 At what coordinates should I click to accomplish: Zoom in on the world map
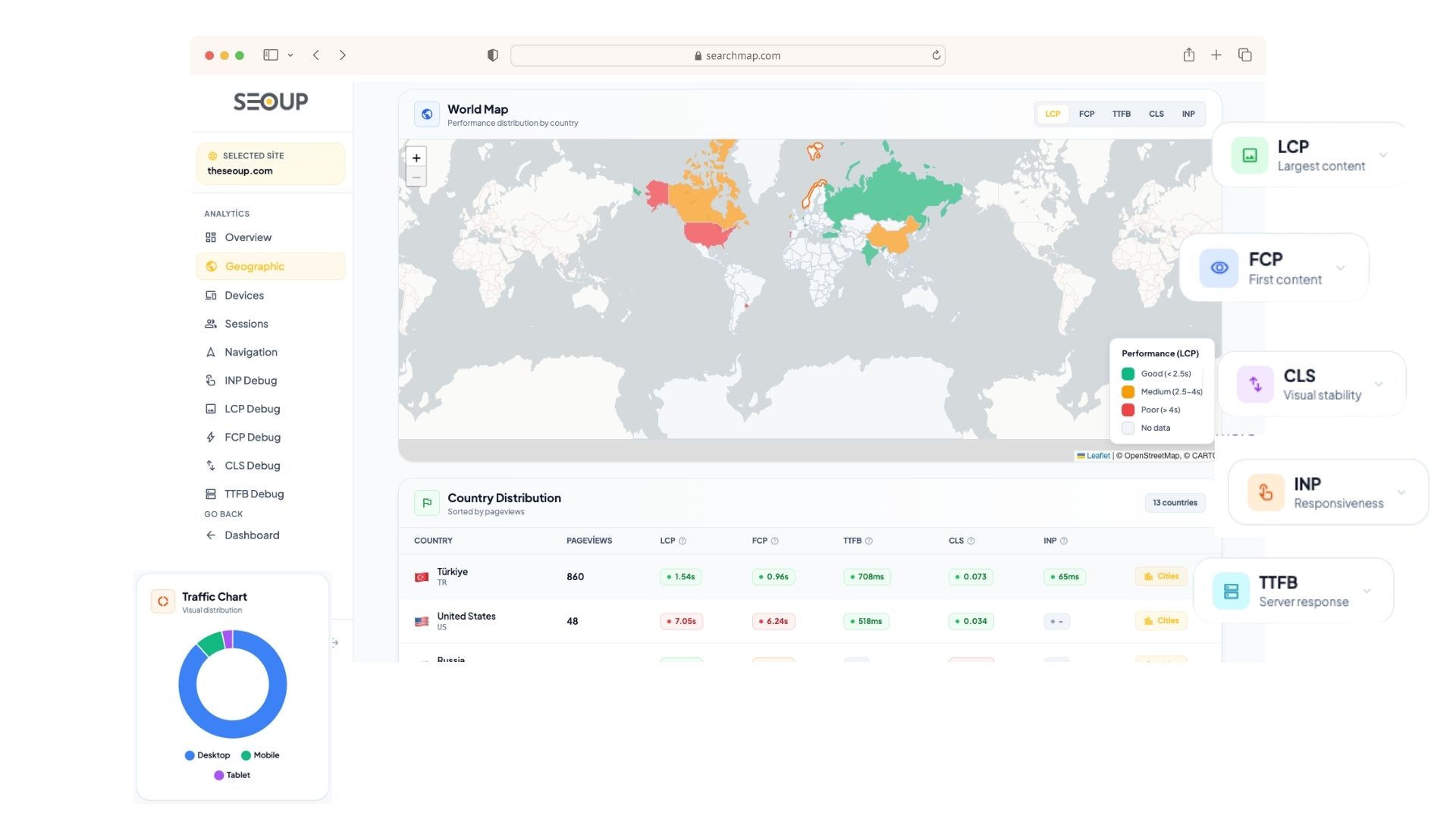416,158
